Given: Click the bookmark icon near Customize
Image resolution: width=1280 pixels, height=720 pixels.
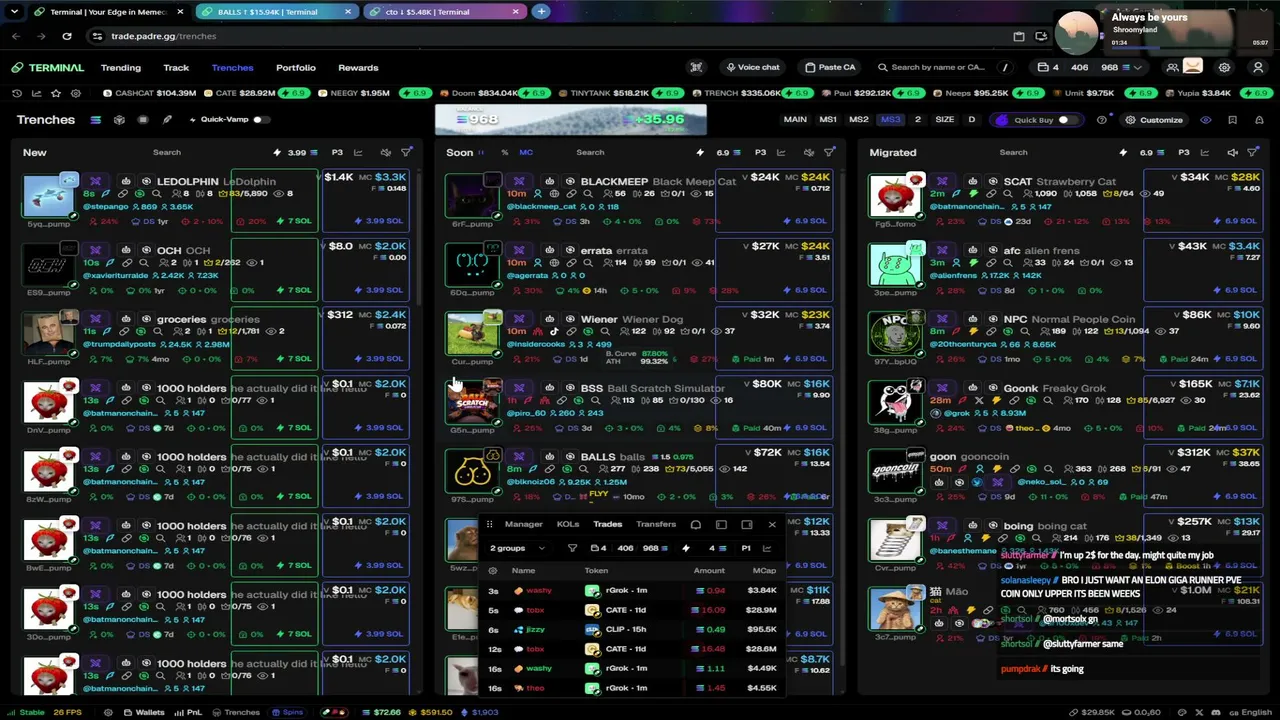Looking at the screenshot, I should pyautogui.click(x=1232, y=120).
